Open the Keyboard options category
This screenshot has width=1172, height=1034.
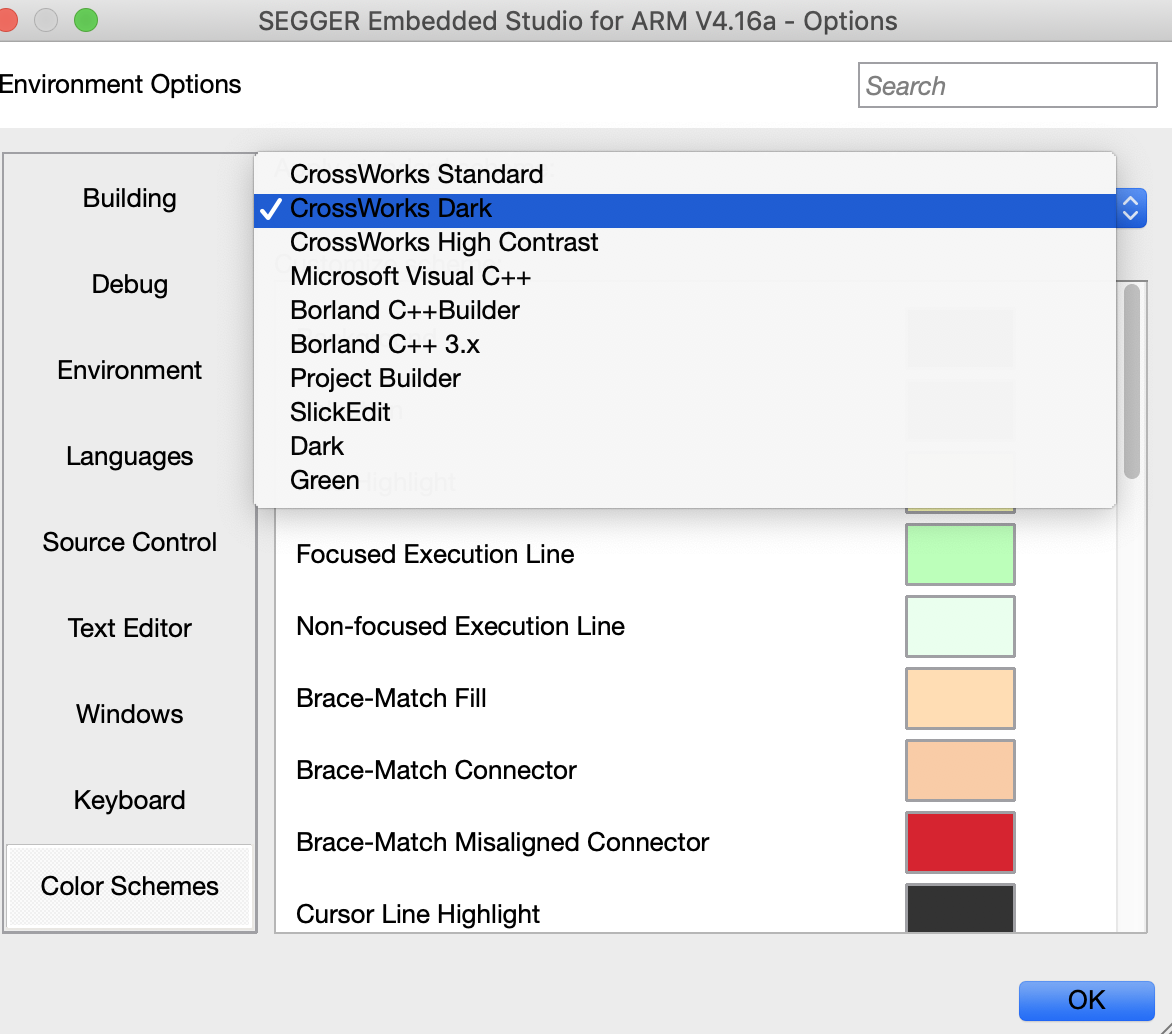pos(129,800)
